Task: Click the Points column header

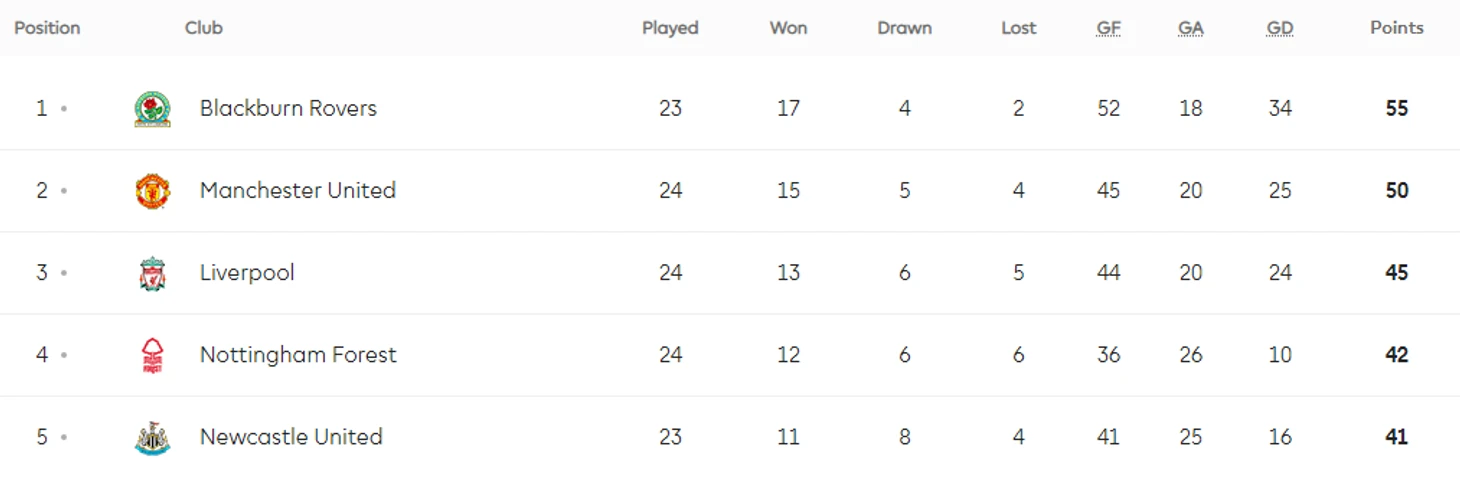Action: [x=1397, y=28]
